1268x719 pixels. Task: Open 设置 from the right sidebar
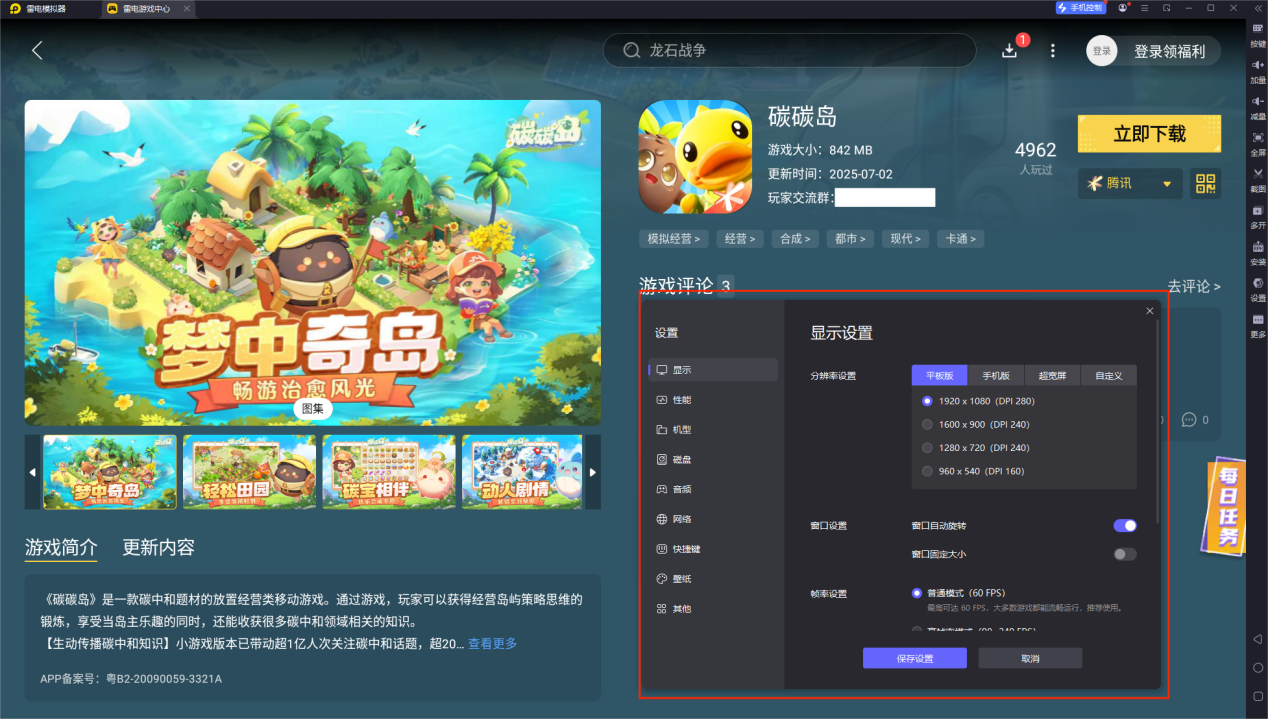pos(1257,289)
